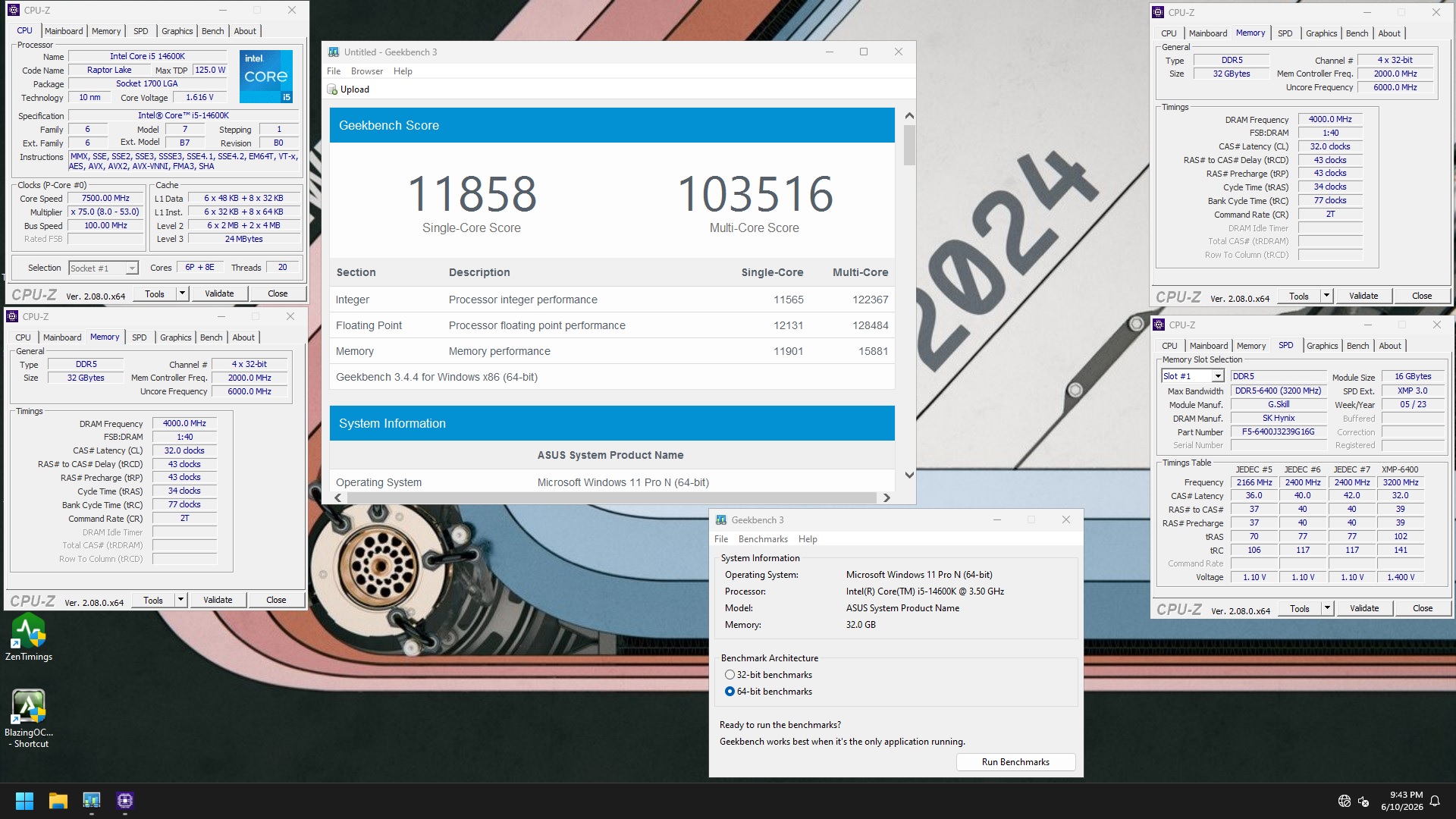Click Core Speed value 7500.00 MHz

tap(106, 199)
